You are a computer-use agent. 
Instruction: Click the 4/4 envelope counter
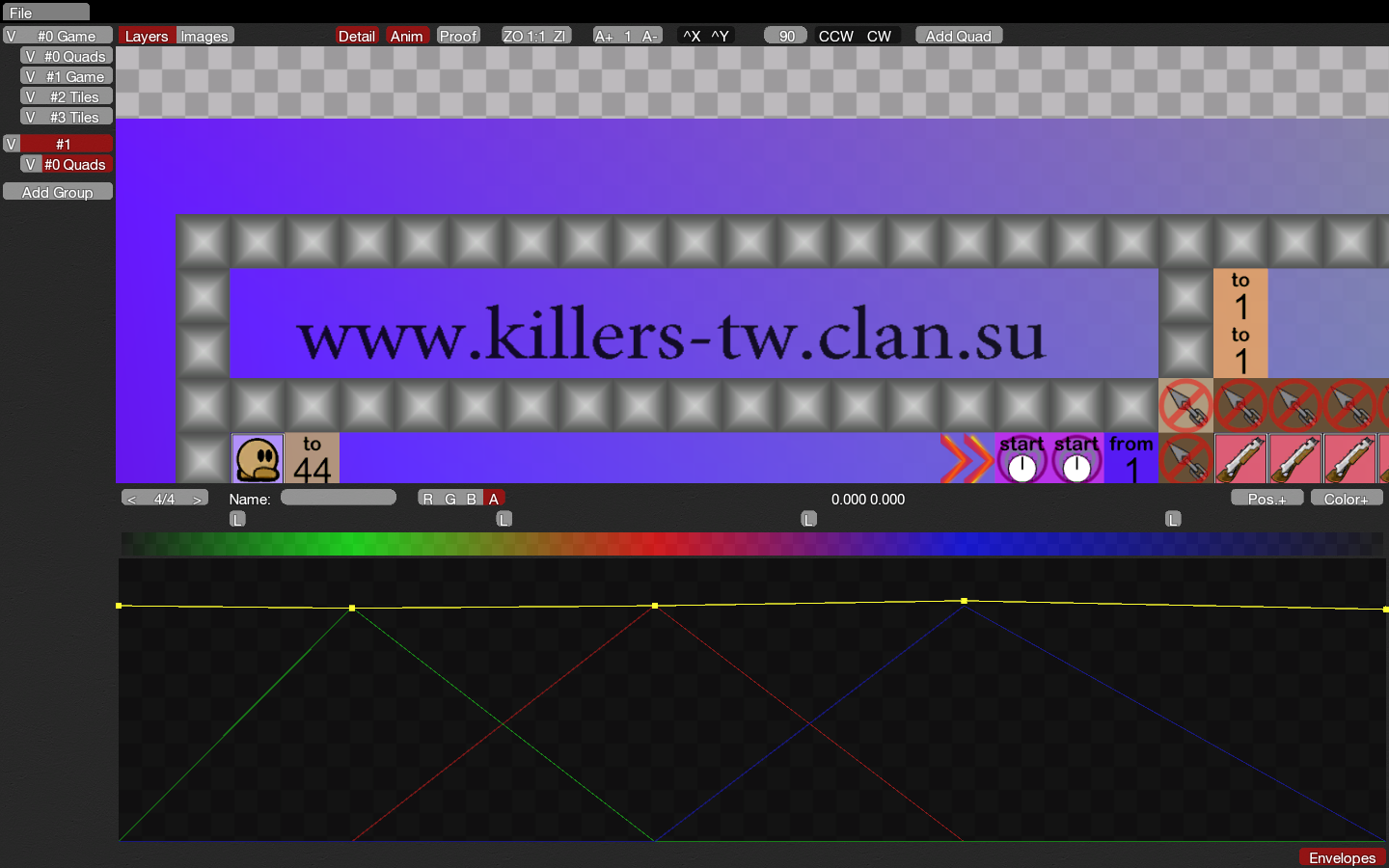click(x=165, y=499)
